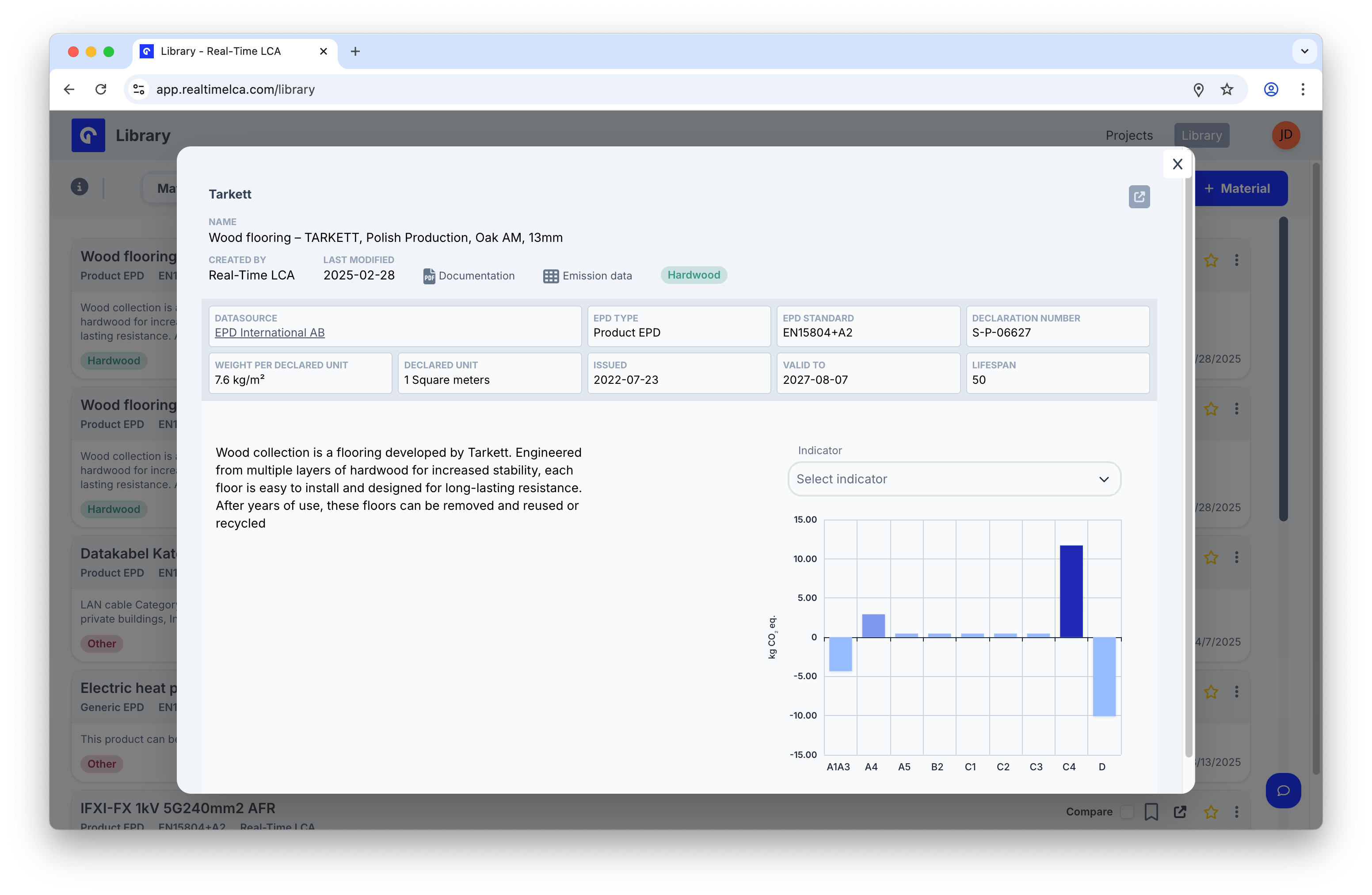Reload the current page
Screen dimensions: 1372x895
coord(101,89)
